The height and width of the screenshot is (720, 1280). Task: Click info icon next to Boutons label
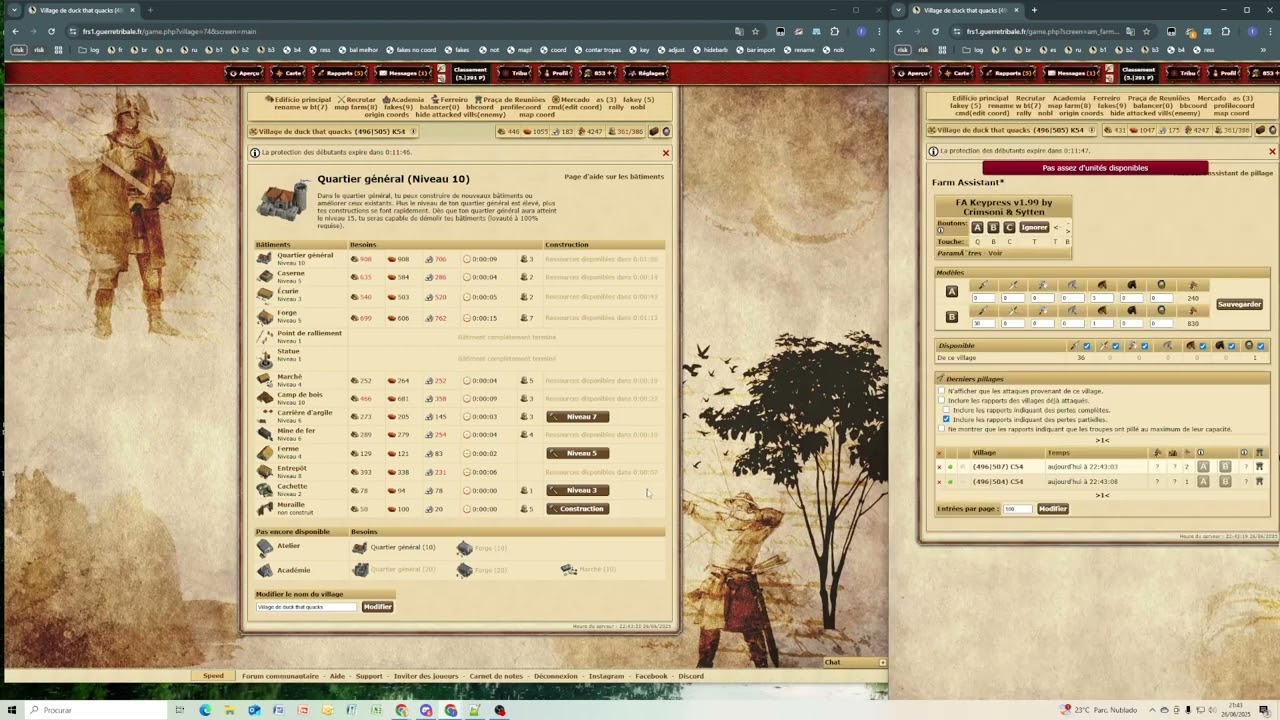click(x=940, y=231)
